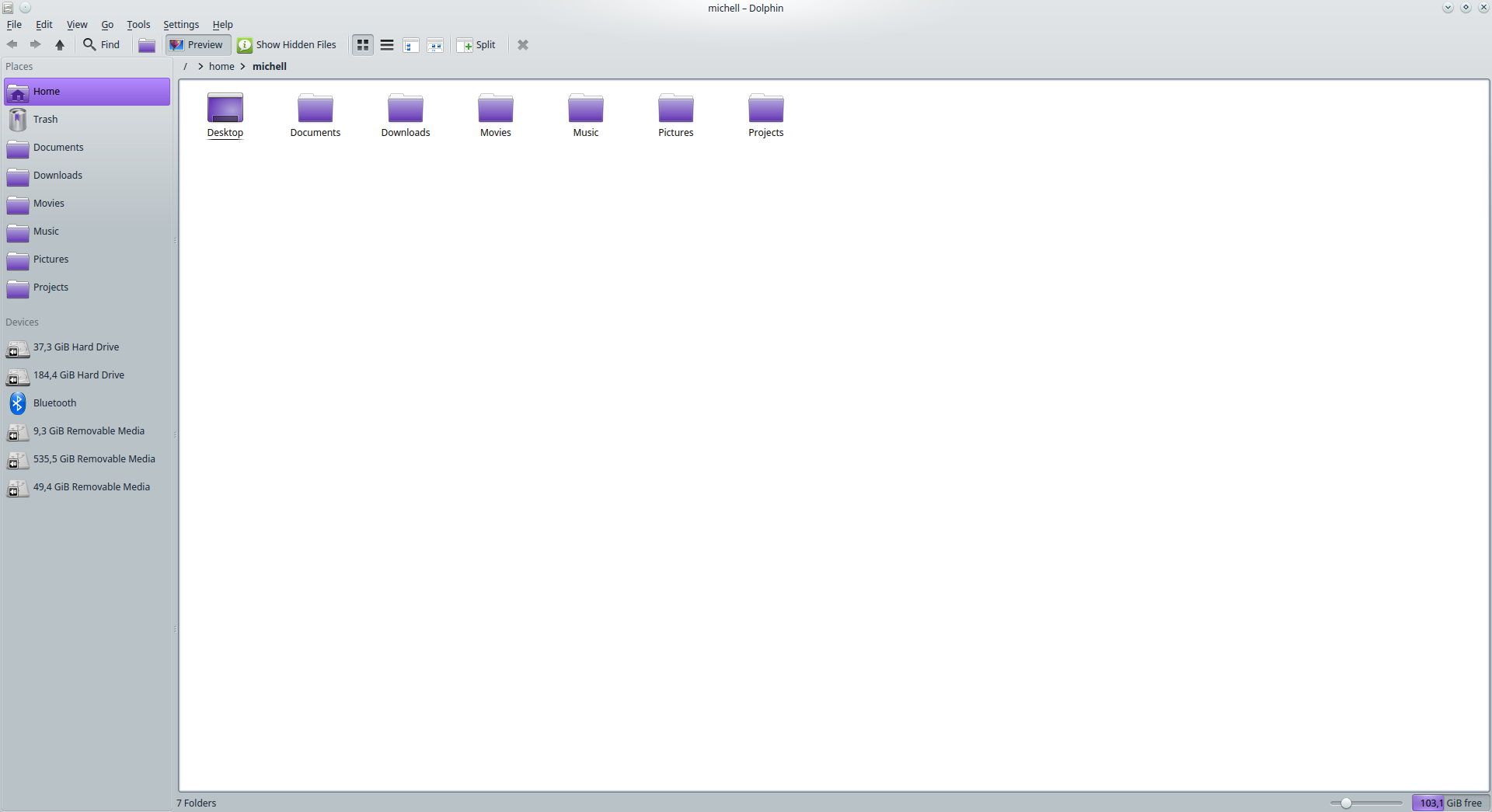The width and height of the screenshot is (1492, 812).
Task: Open the Tools menu
Action: [x=138, y=25]
